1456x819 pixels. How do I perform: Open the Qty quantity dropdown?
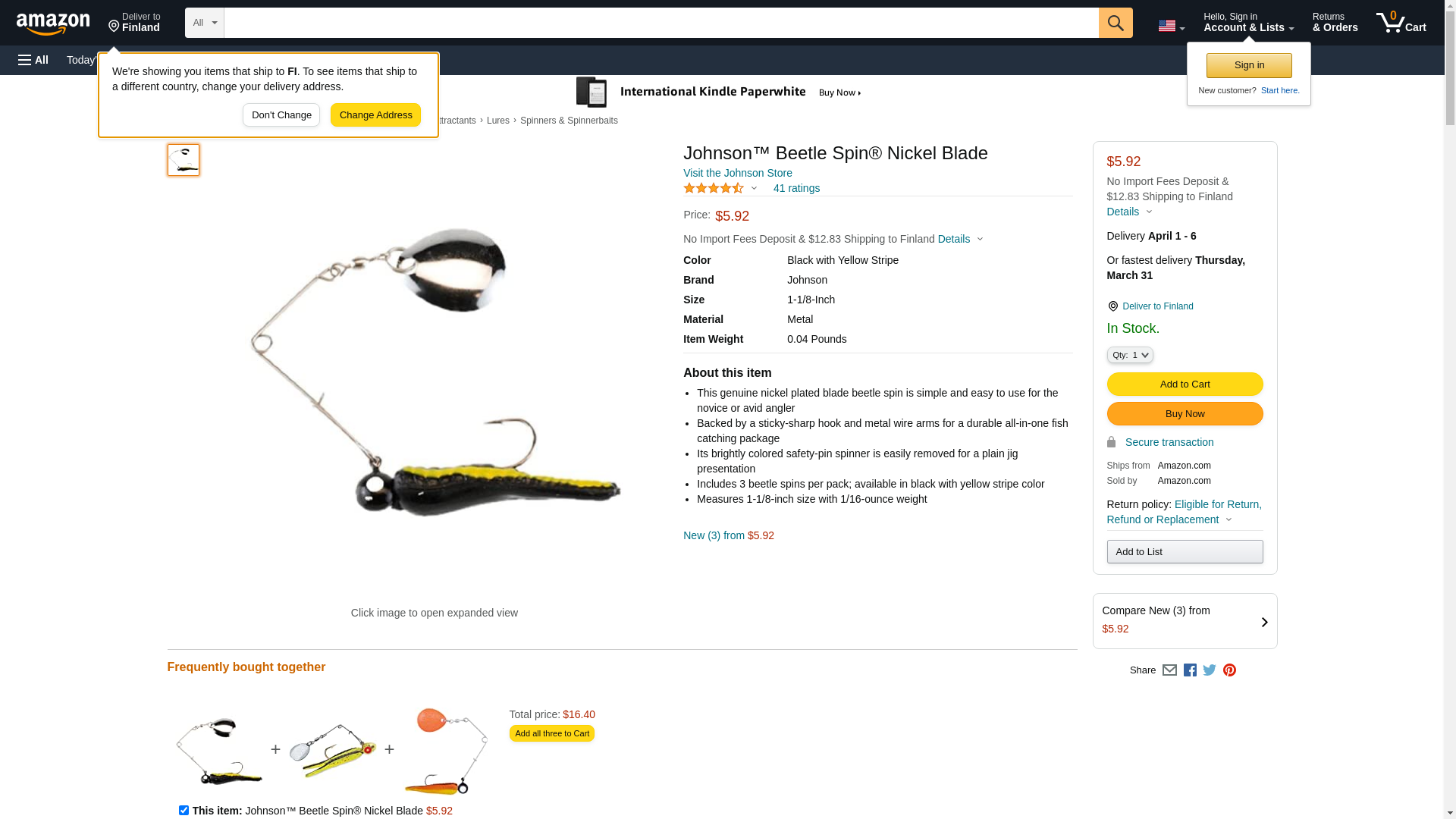(x=1130, y=355)
